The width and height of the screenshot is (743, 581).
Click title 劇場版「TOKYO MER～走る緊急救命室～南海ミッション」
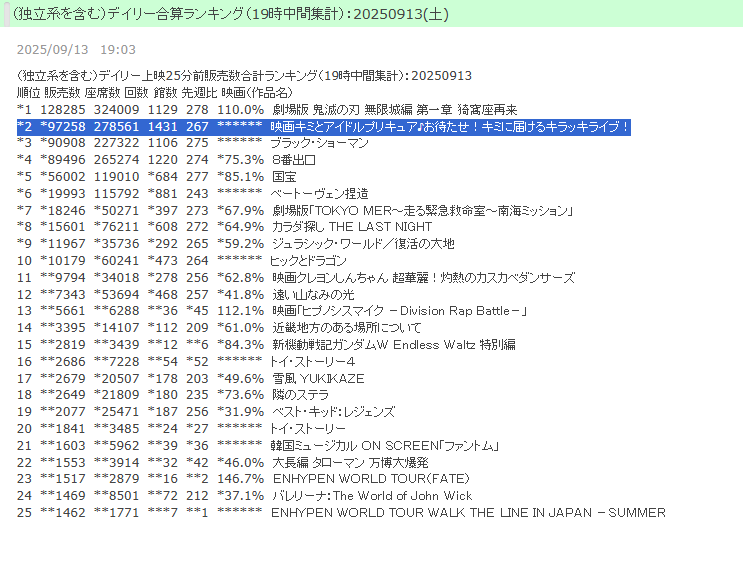click(423, 210)
